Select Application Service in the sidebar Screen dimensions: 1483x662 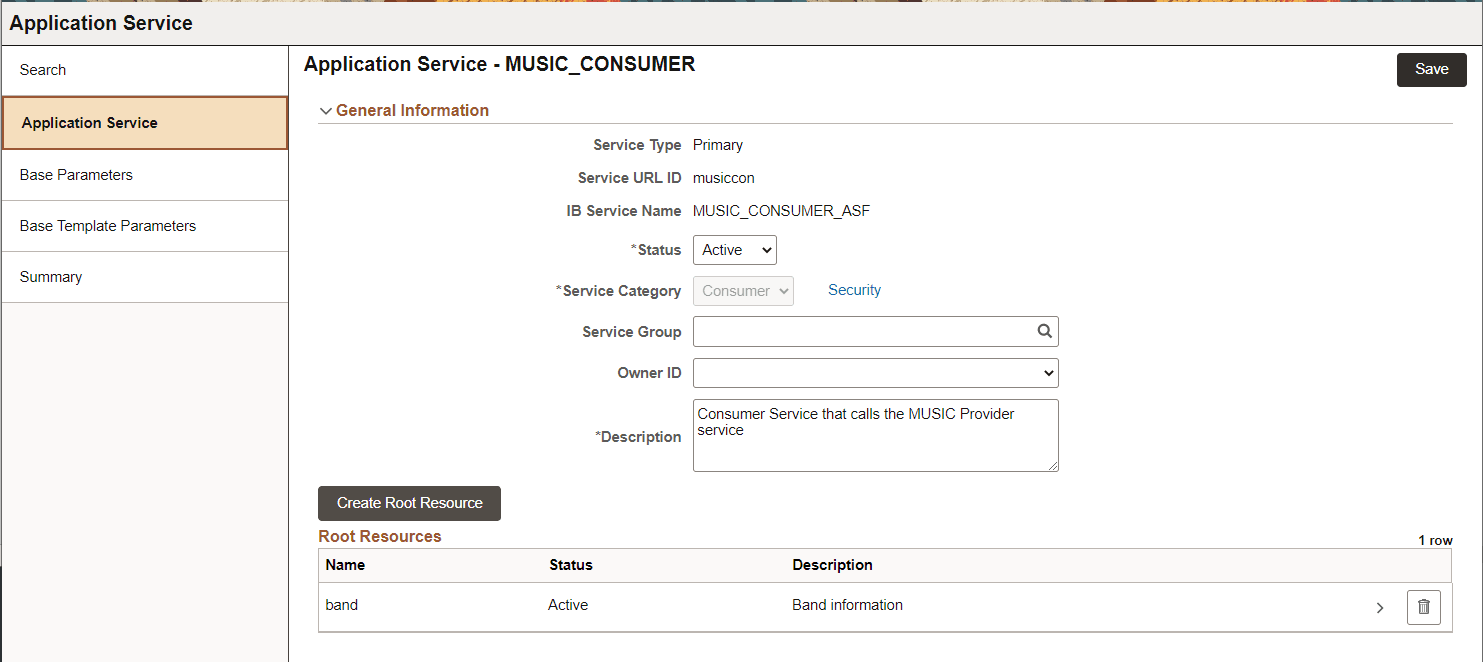88,122
